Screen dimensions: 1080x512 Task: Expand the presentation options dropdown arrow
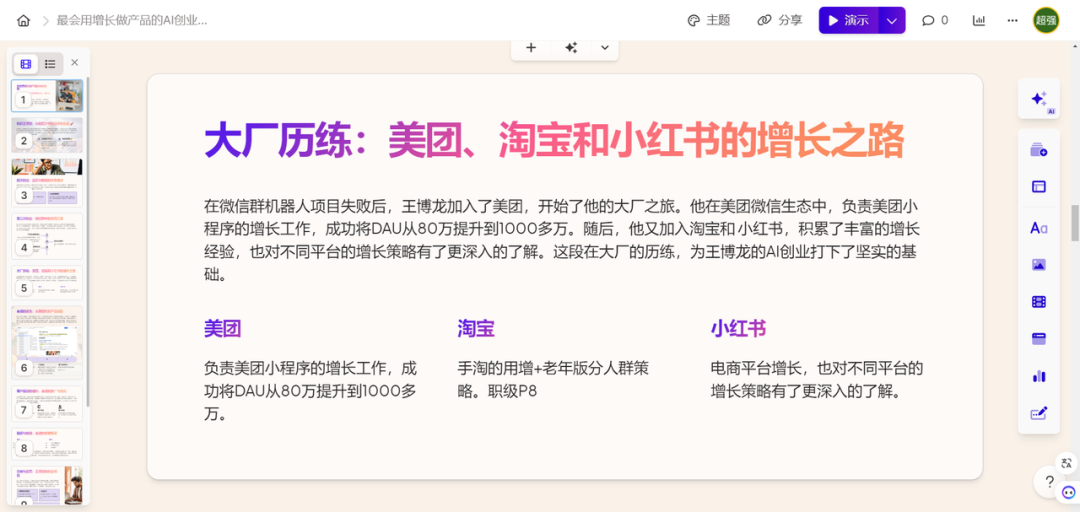click(x=892, y=20)
